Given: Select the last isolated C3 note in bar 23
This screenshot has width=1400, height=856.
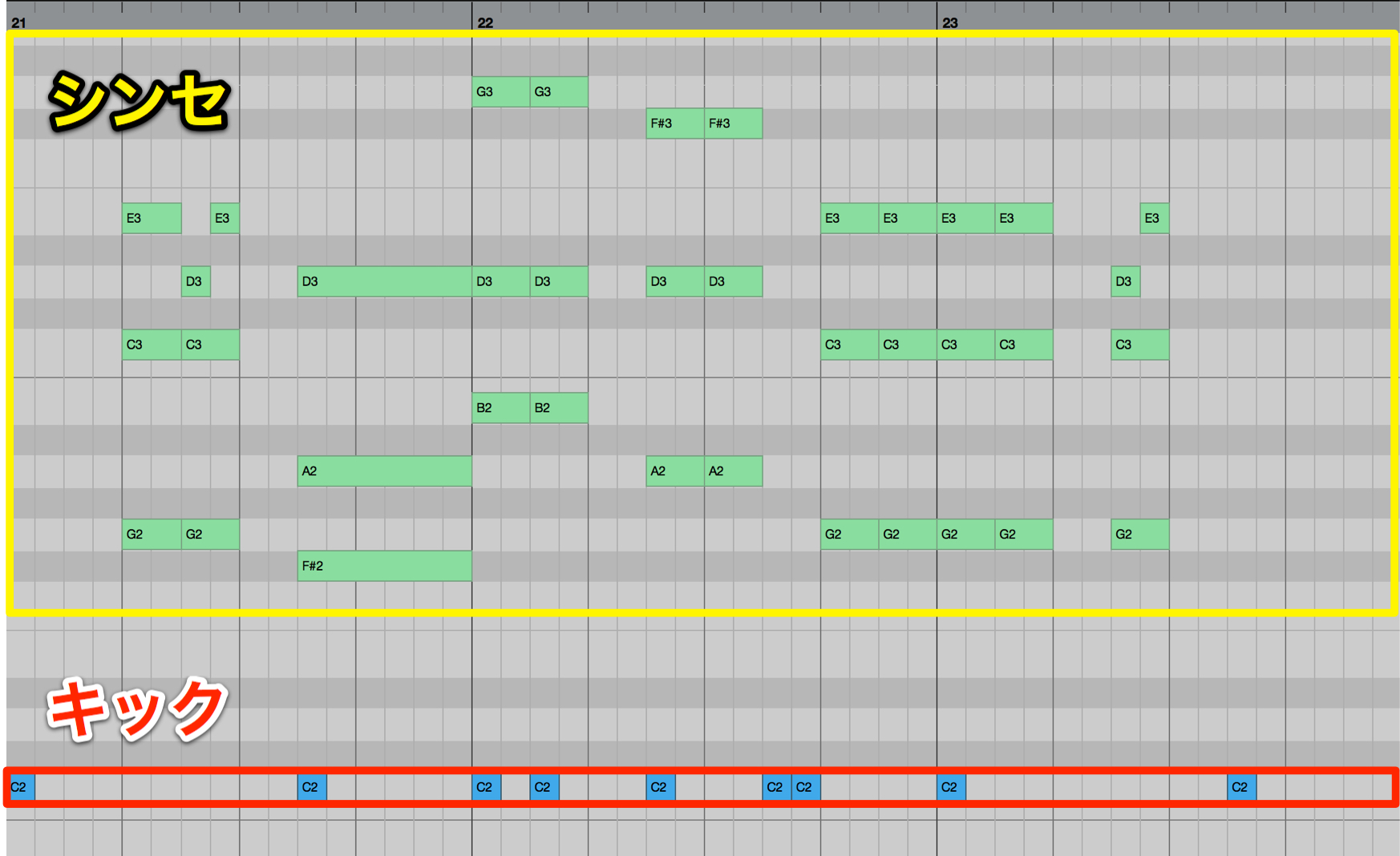Looking at the screenshot, I should coord(1140,345).
